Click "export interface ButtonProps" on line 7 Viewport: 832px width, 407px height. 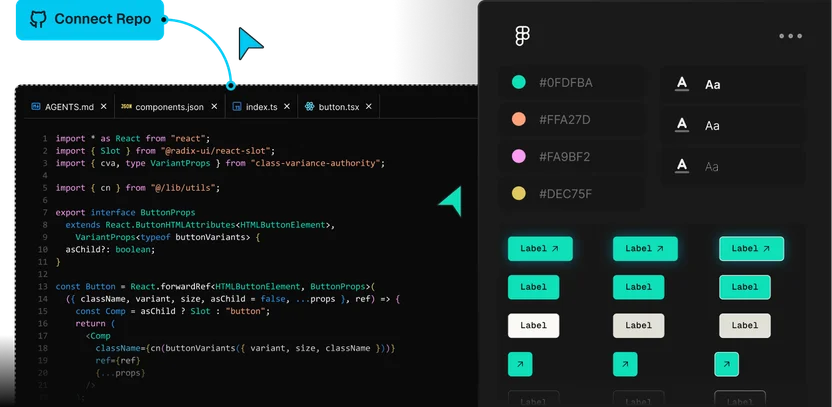click(x=126, y=212)
